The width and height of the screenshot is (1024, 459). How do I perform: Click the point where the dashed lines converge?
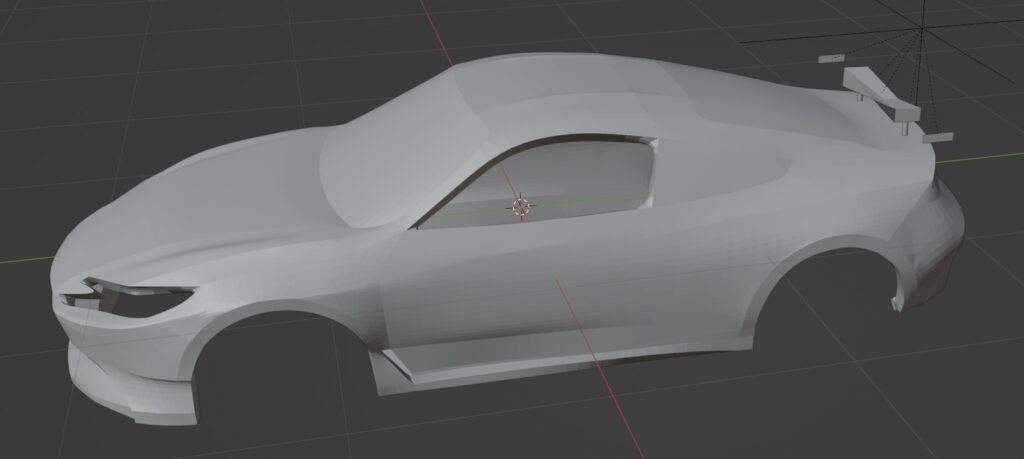pos(921,31)
